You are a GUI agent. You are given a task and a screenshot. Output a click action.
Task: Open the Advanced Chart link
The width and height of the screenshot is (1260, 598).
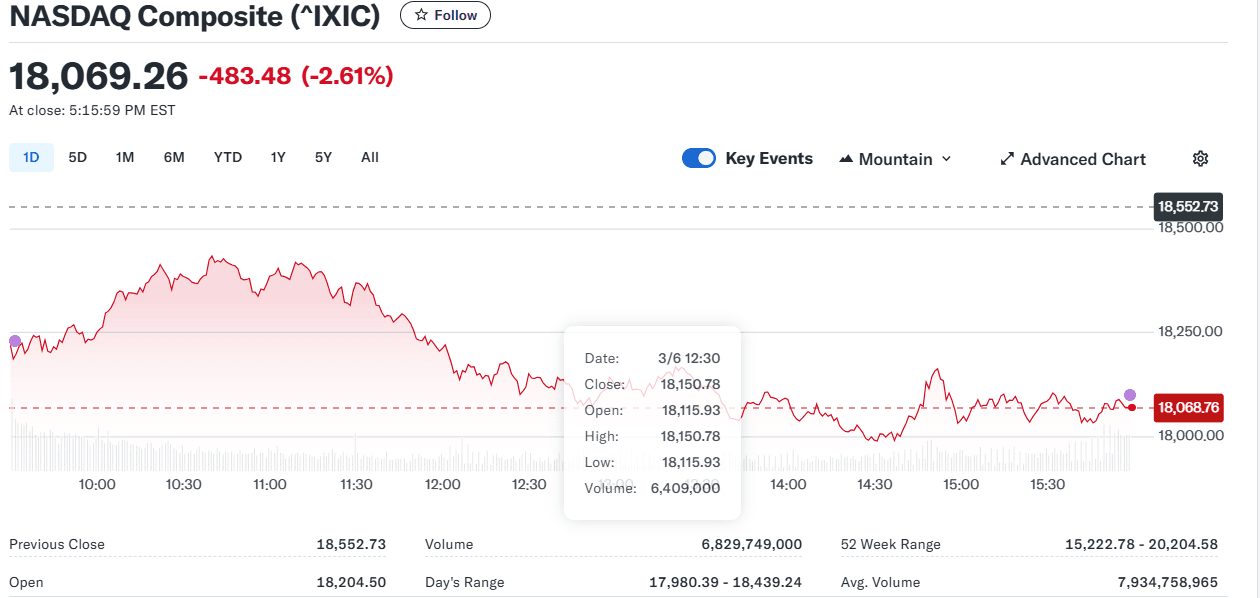point(1073,159)
